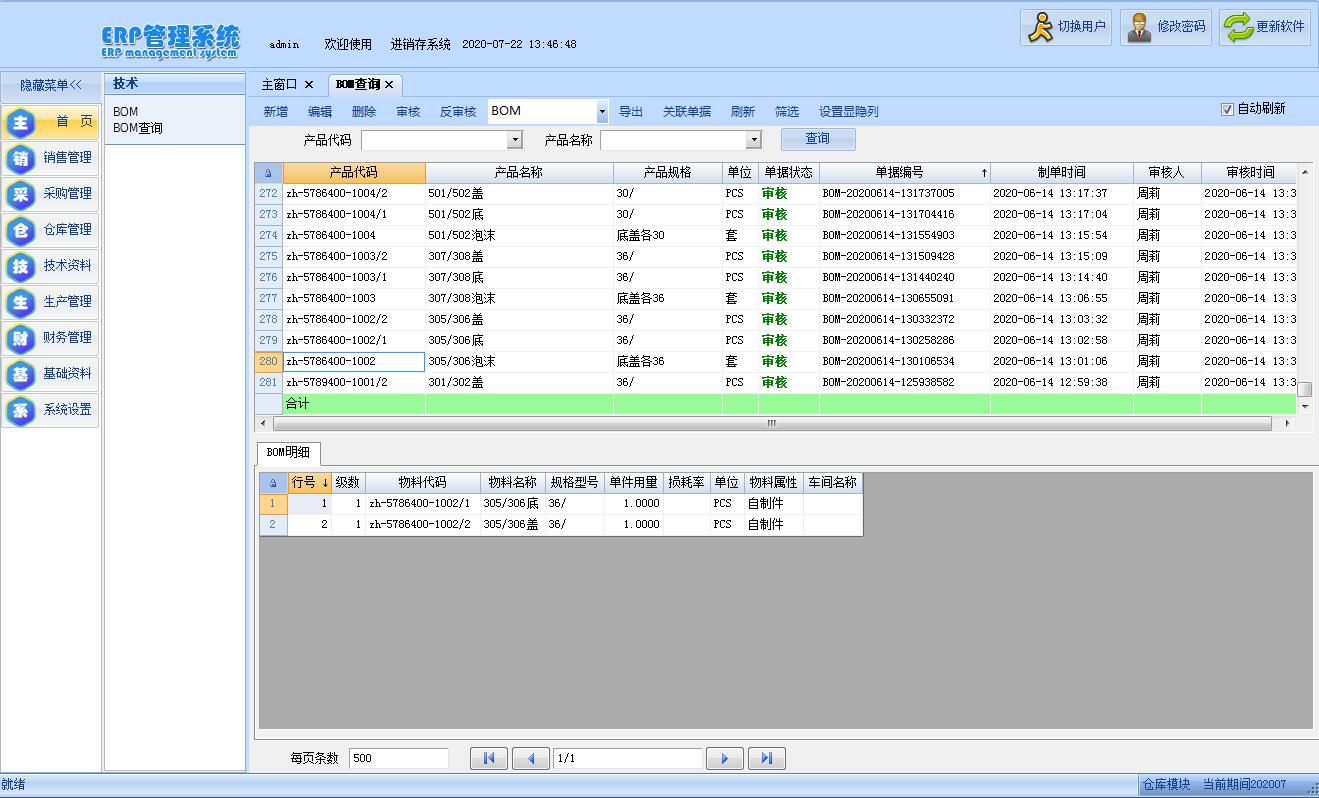Click the 切换用户 switch user button
The width and height of the screenshot is (1319, 798).
coord(1066,27)
